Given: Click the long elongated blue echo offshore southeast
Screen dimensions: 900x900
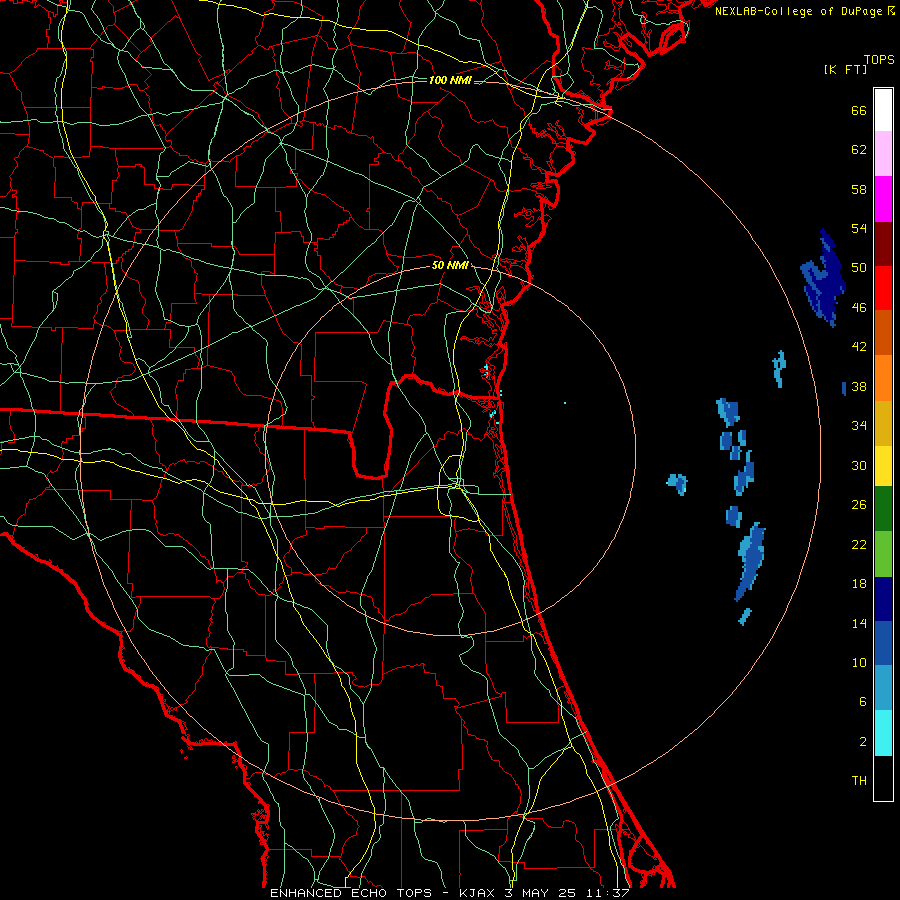Looking at the screenshot, I should (750, 561).
